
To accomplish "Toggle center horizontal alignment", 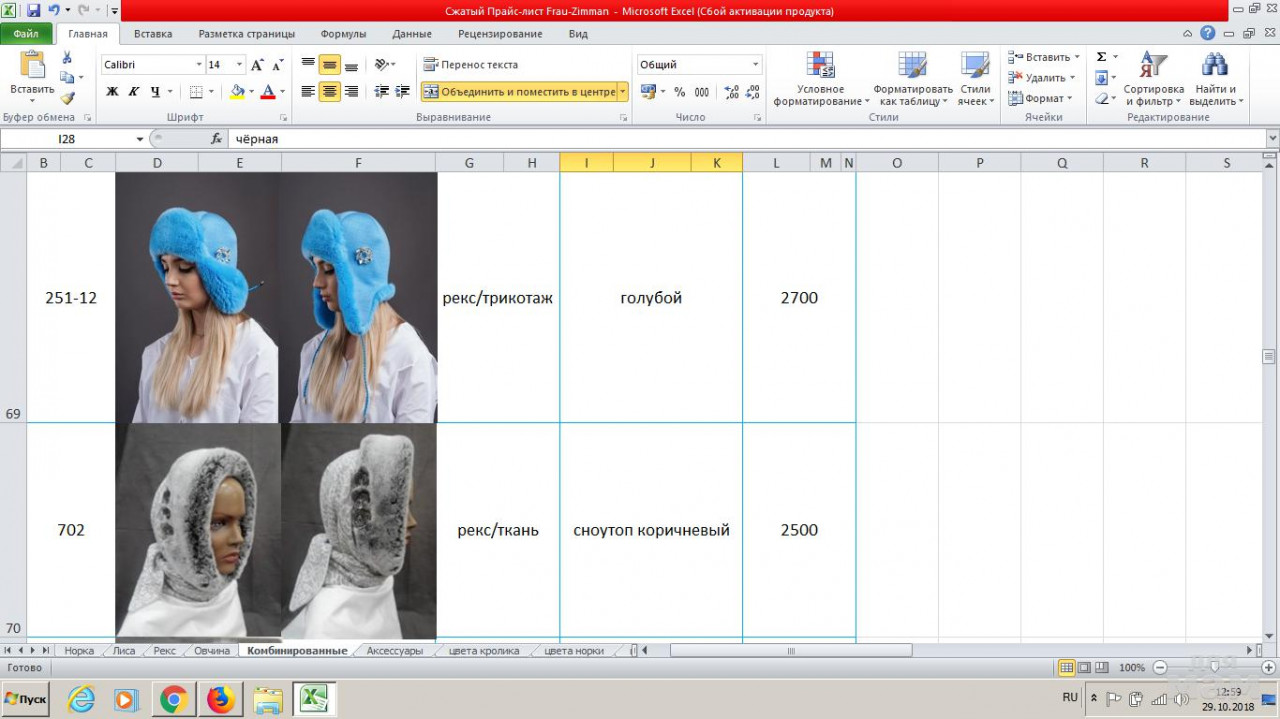I will coord(329,92).
